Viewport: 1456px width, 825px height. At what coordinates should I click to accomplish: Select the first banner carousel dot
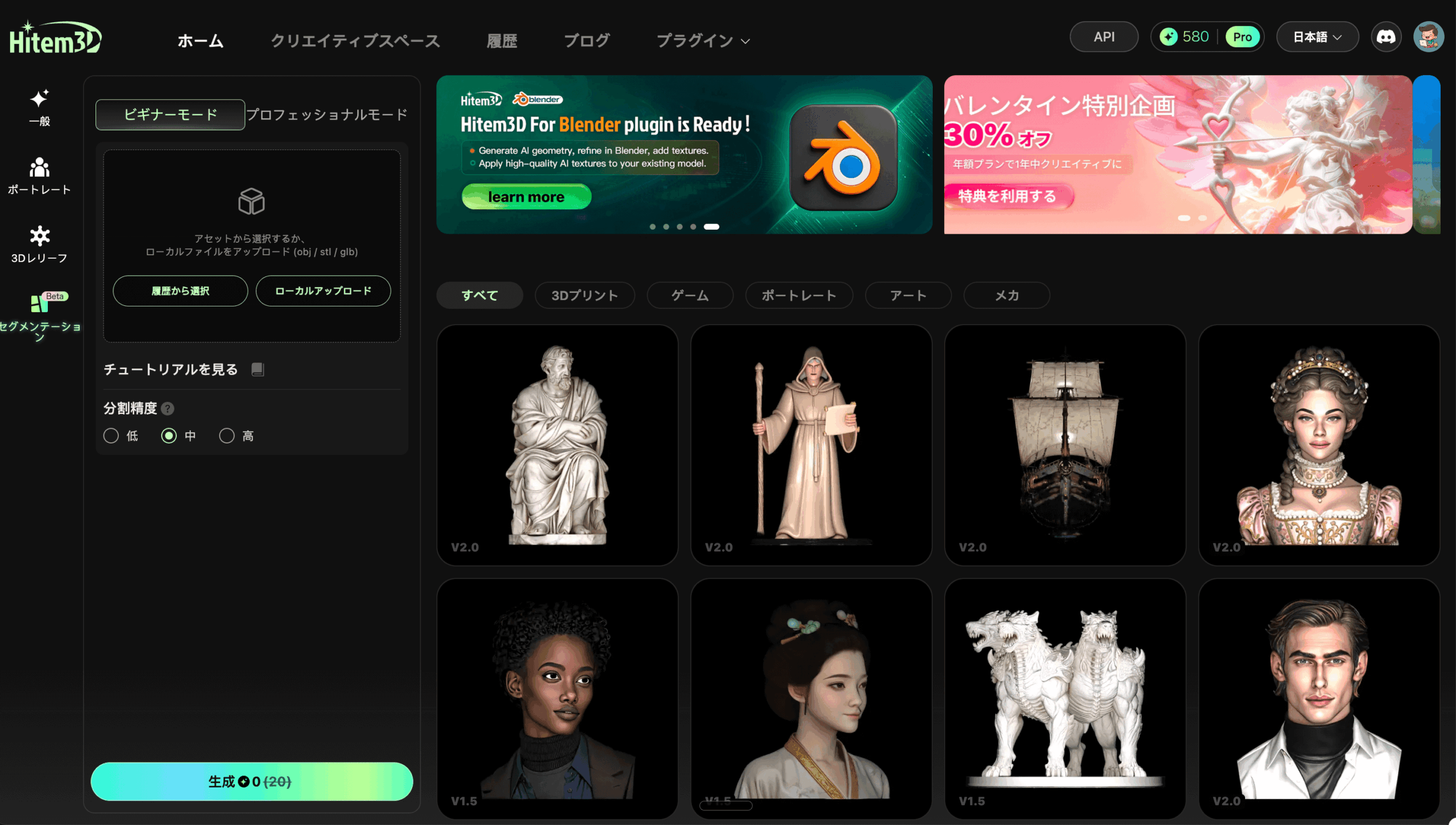(652, 227)
